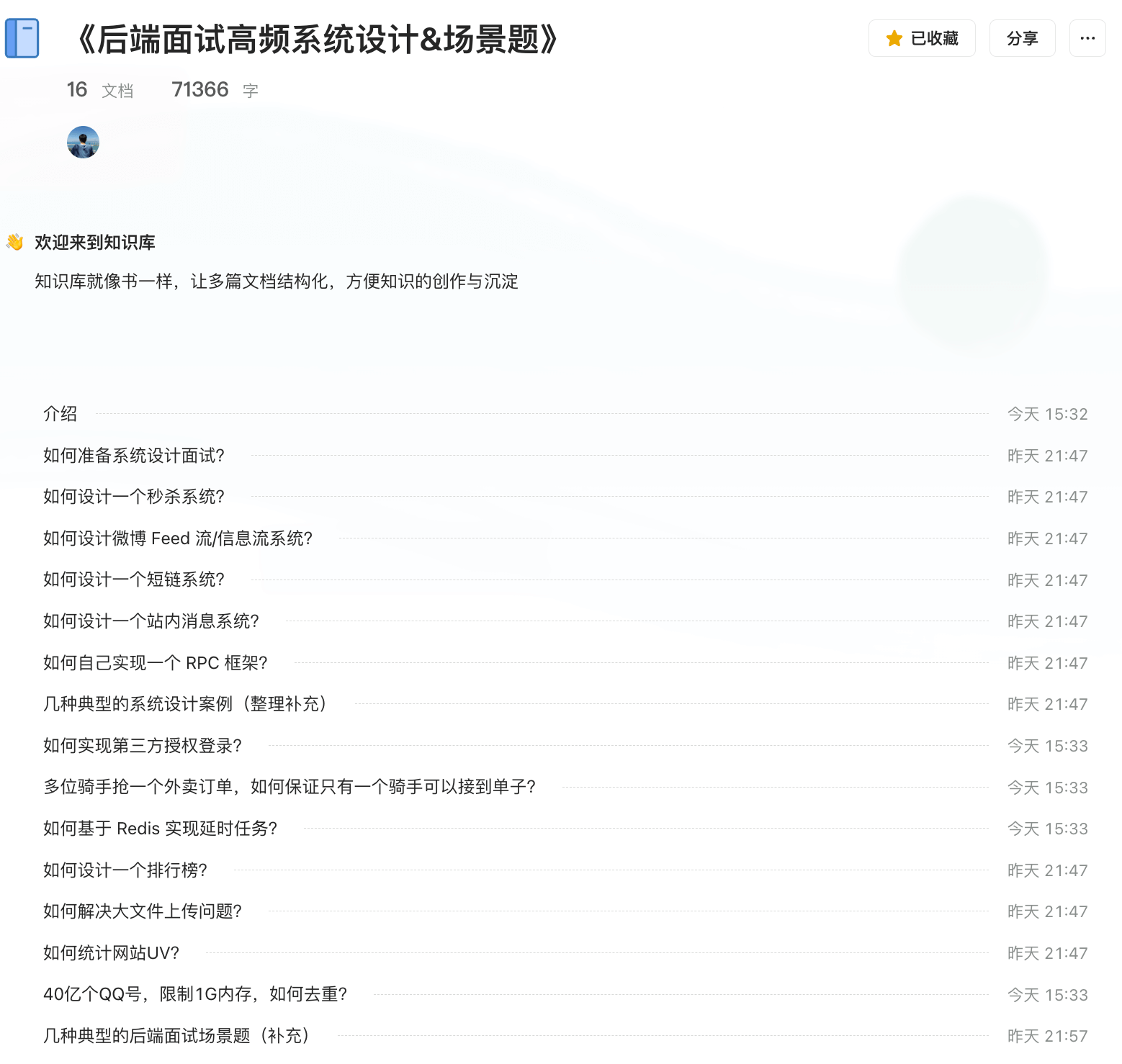
Task: Open the 介绍 document
Action: (x=60, y=413)
